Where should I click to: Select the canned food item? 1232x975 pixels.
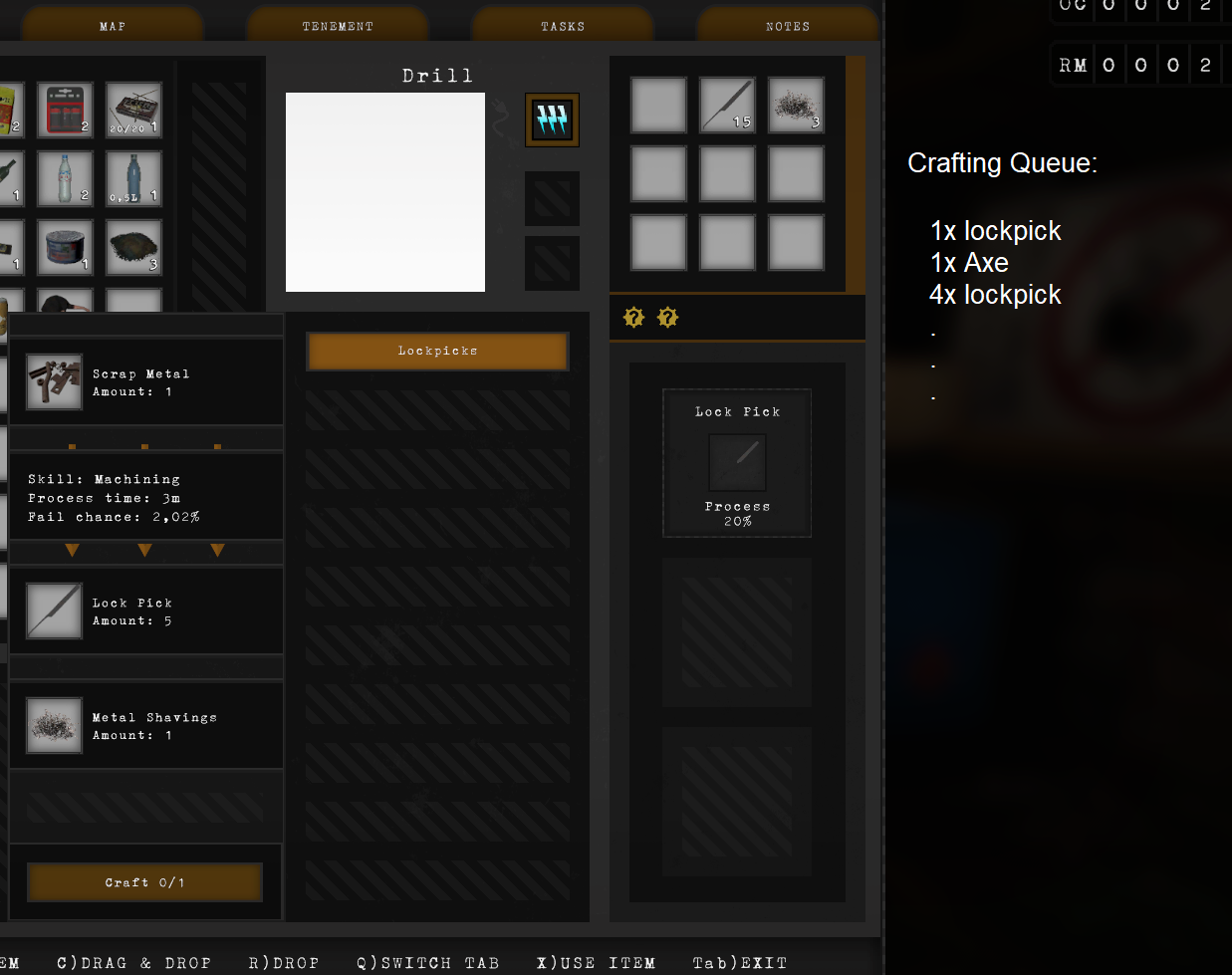64,248
